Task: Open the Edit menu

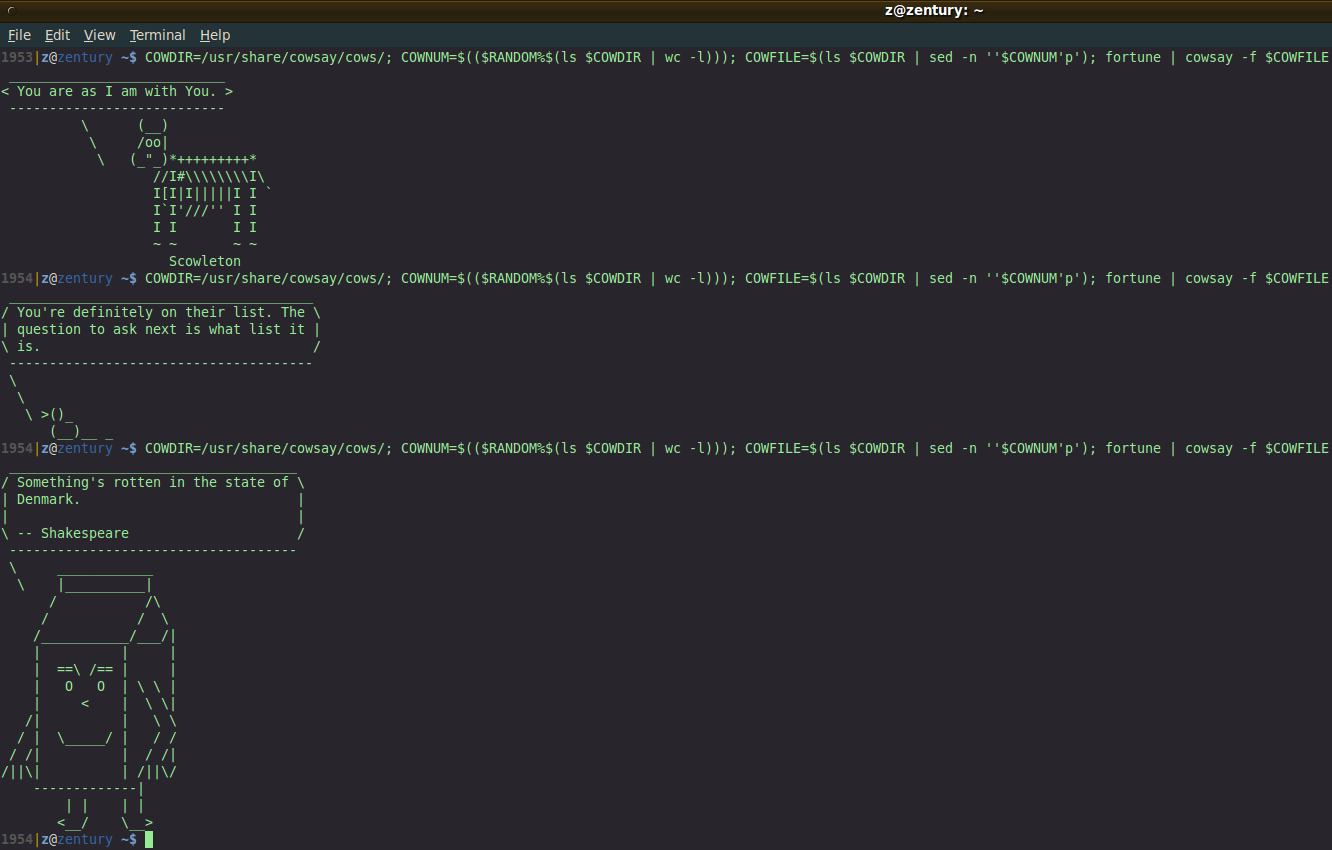Action: click(57, 35)
